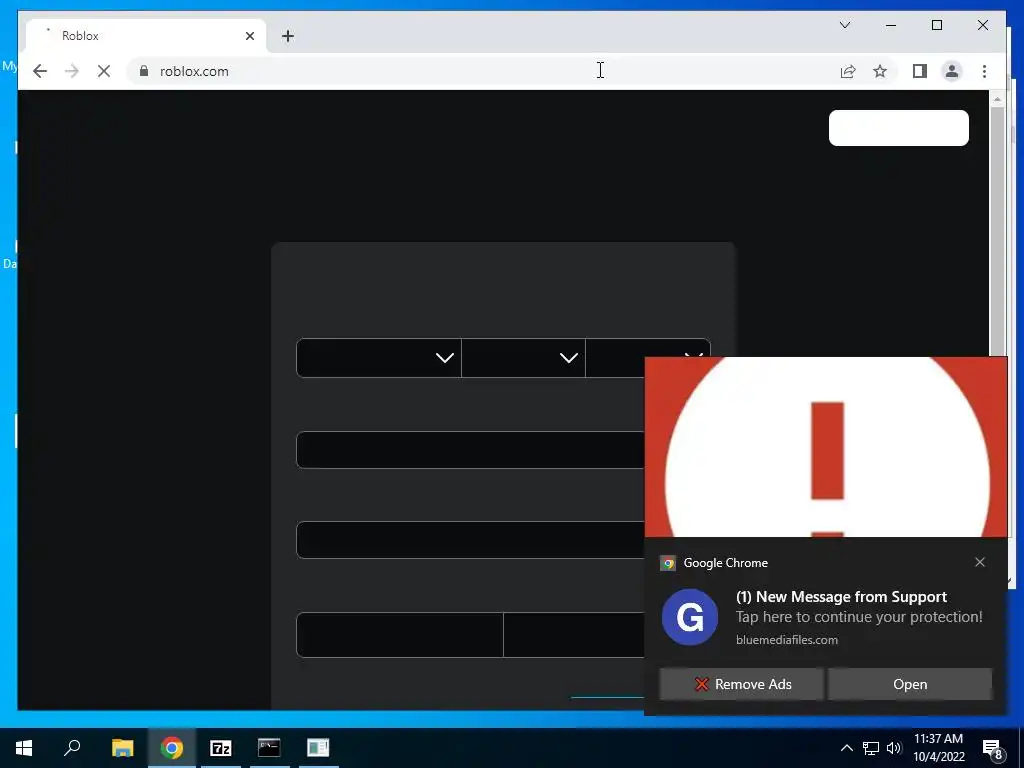Viewport: 1024px width, 768px height.
Task: Bookmark this tab with the star icon
Action: (x=880, y=71)
